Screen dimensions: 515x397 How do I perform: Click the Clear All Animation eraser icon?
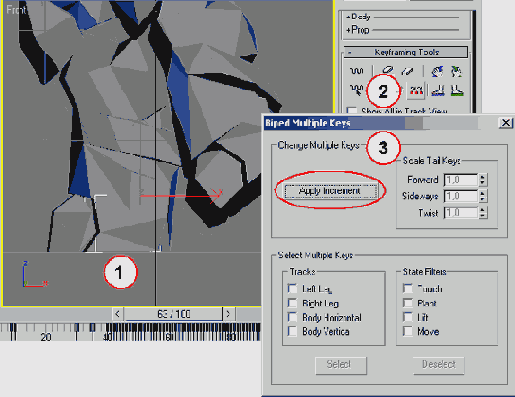click(x=407, y=71)
